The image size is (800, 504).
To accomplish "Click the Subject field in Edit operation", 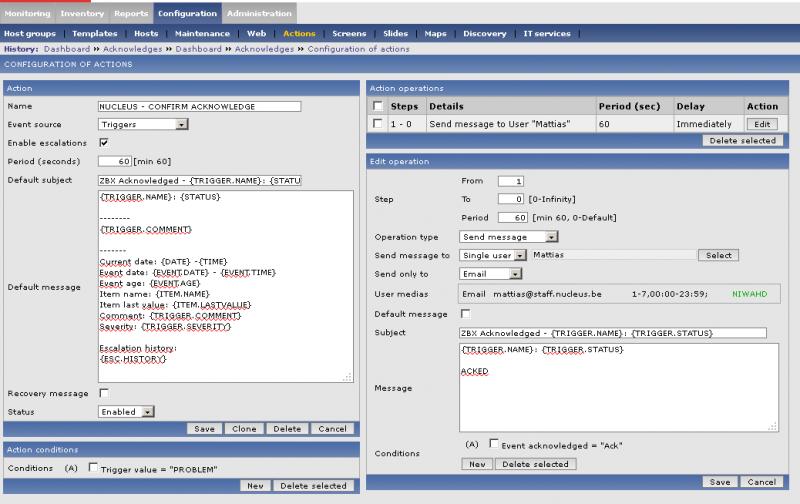I will 612,332.
